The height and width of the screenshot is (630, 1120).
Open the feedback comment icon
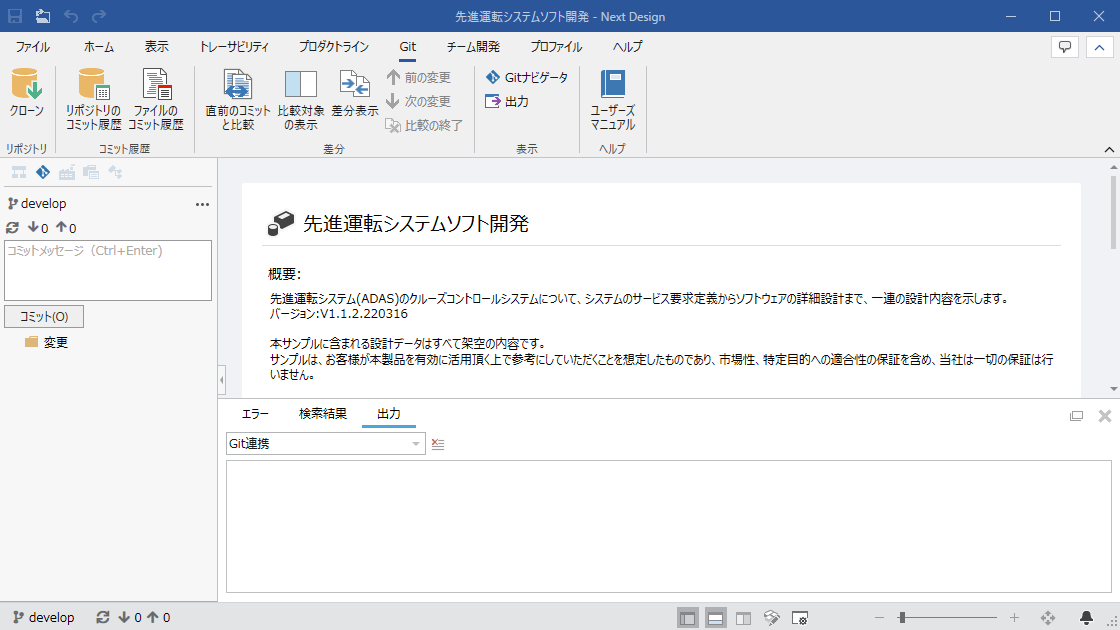point(1065,47)
